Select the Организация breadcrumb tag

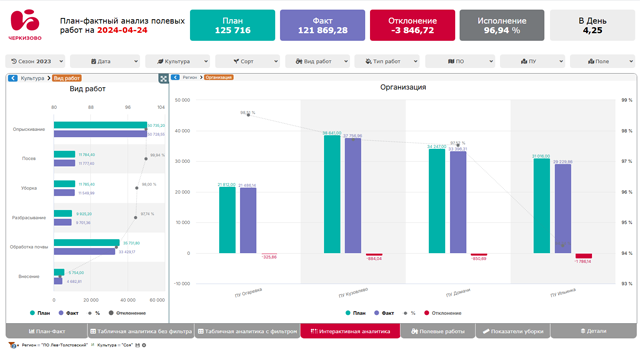pos(219,77)
